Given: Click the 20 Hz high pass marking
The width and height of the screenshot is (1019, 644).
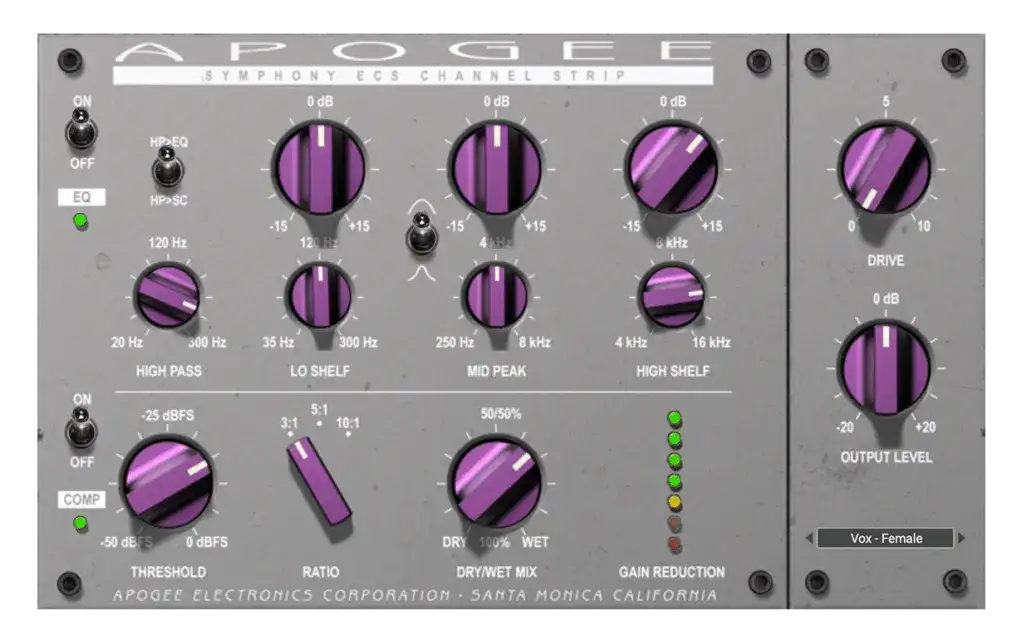Looking at the screenshot, I should click(127, 342).
